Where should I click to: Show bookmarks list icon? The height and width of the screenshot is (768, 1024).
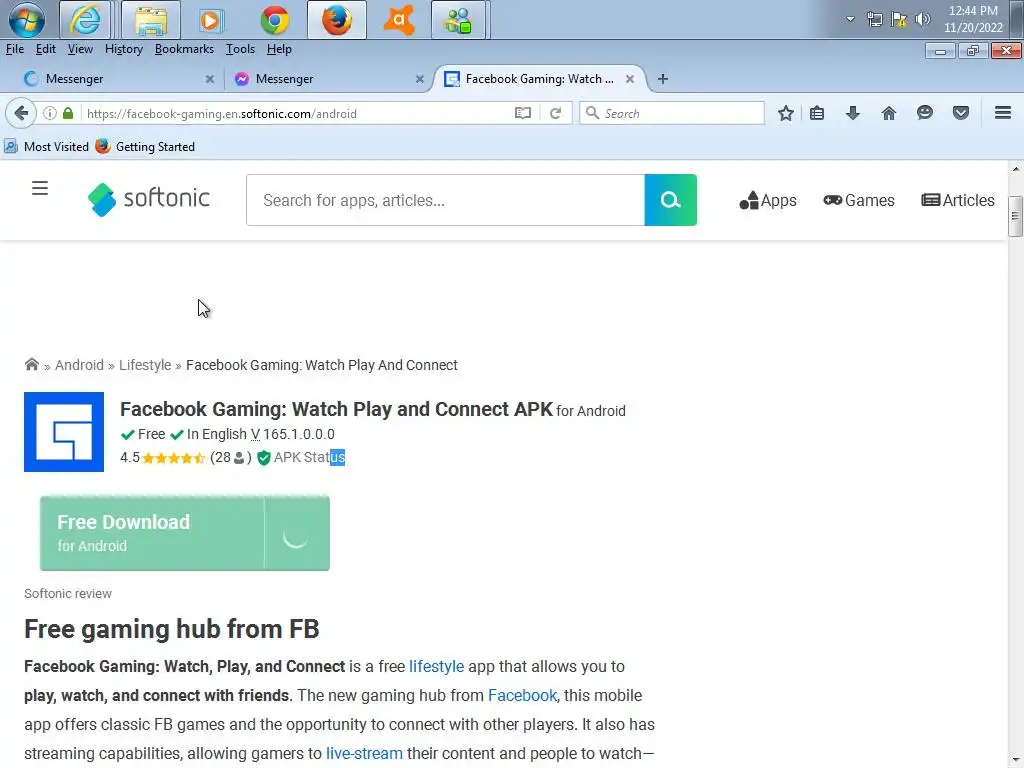tap(816, 113)
